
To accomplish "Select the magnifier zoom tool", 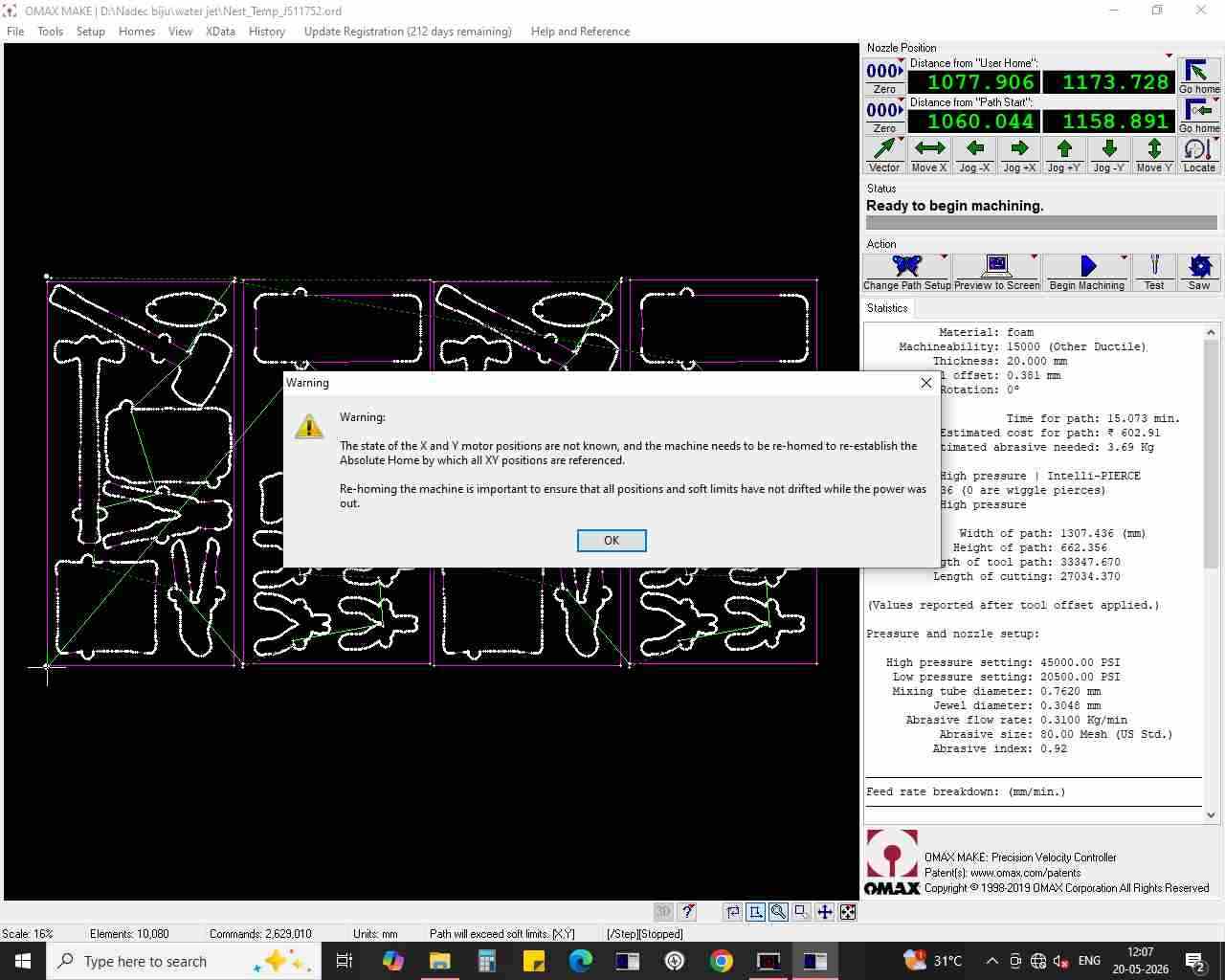I will click(778, 912).
